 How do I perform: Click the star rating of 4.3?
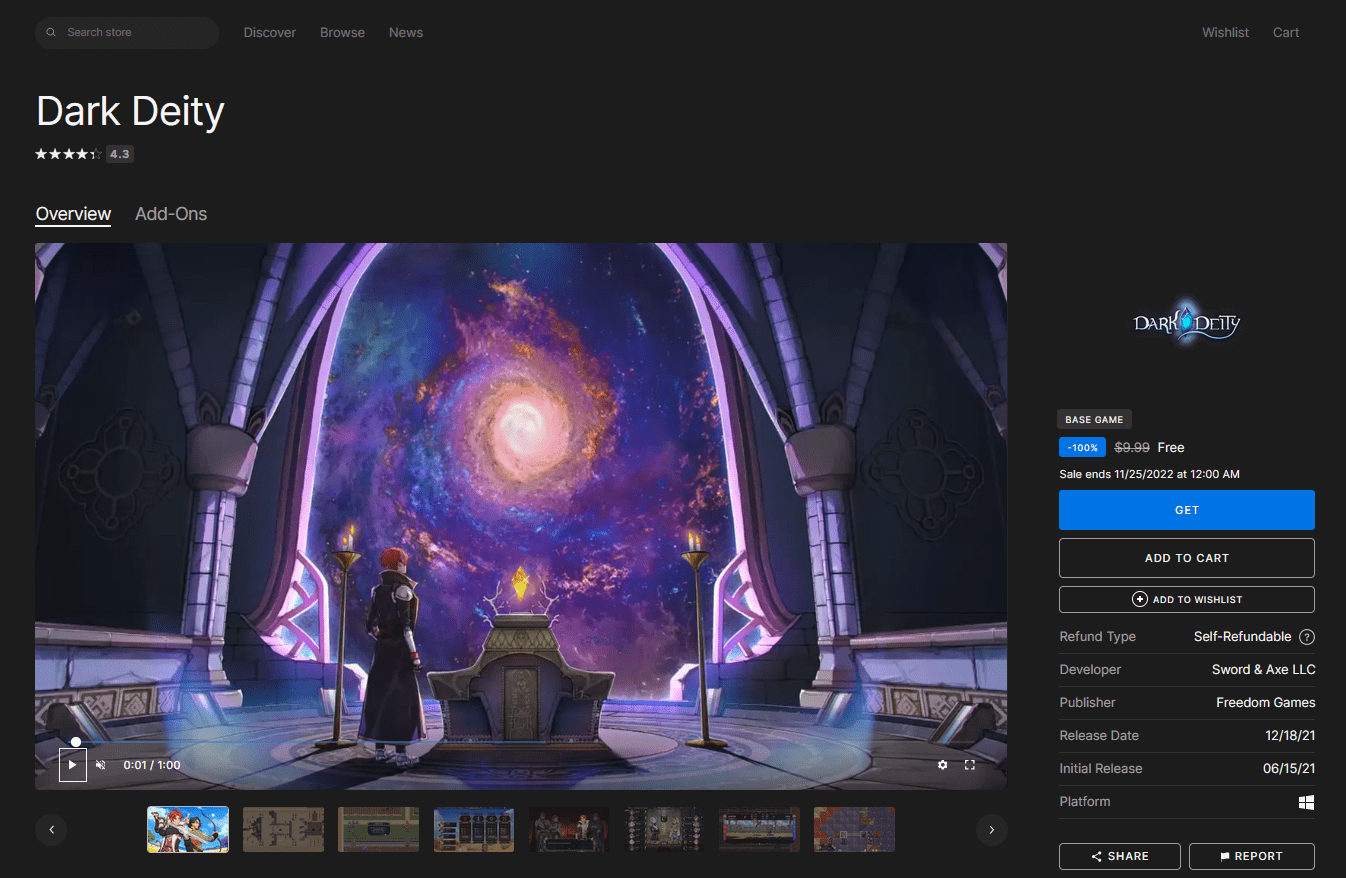click(68, 154)
